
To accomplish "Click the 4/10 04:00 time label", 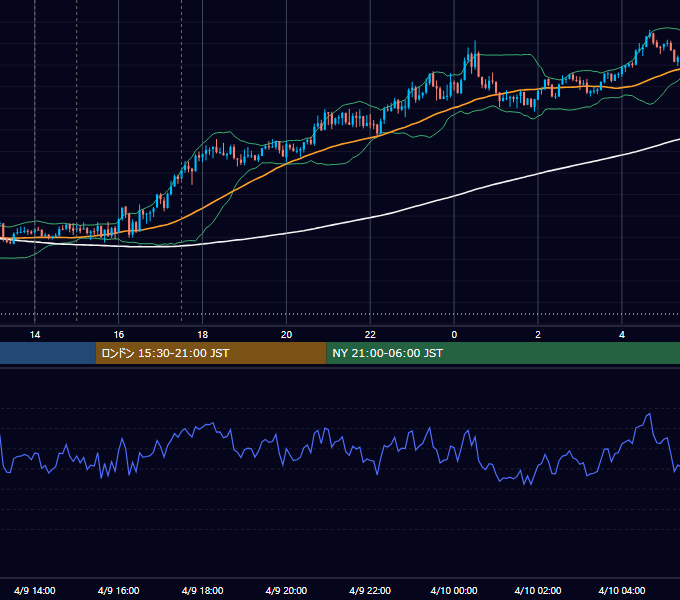I will (x=622, y=590).
